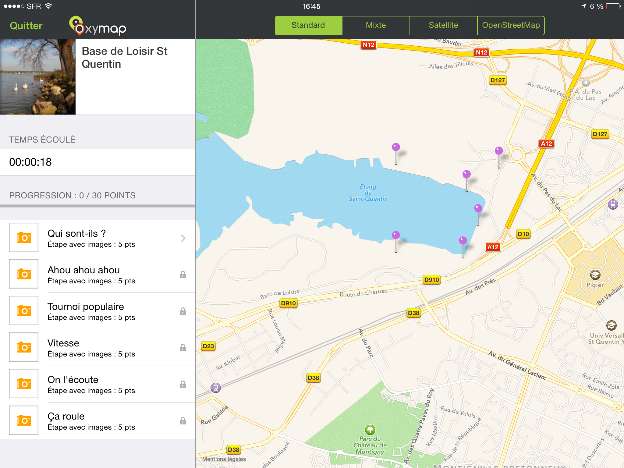Click camera icon for 'Qui sont-ils ?'

pos(24,238)
